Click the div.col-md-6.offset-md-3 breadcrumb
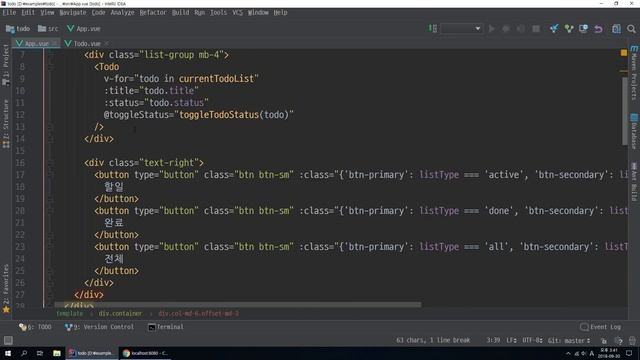The height and width of the screenshot is (360, 640). pyautogui.click(x=198, y=313)
